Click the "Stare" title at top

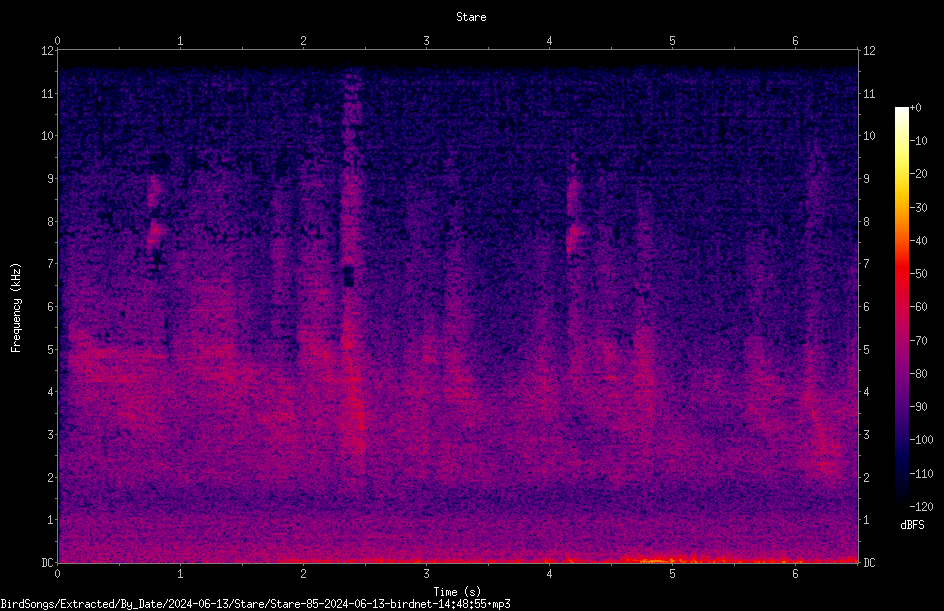pyautogui.click(x=471, y=17)
